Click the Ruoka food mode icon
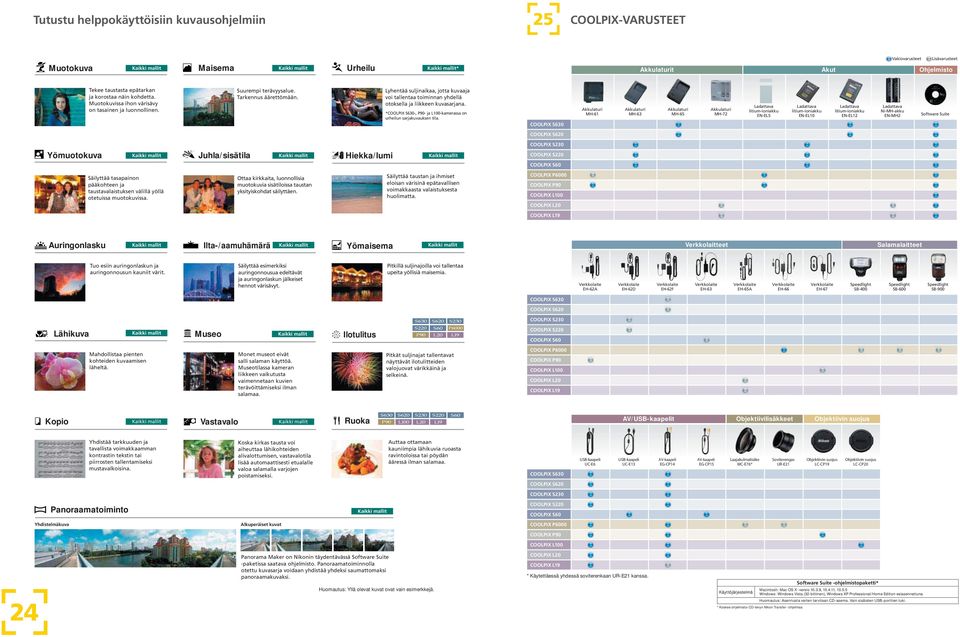This screenshot has height=637, width=960. (x=336, y=421)
